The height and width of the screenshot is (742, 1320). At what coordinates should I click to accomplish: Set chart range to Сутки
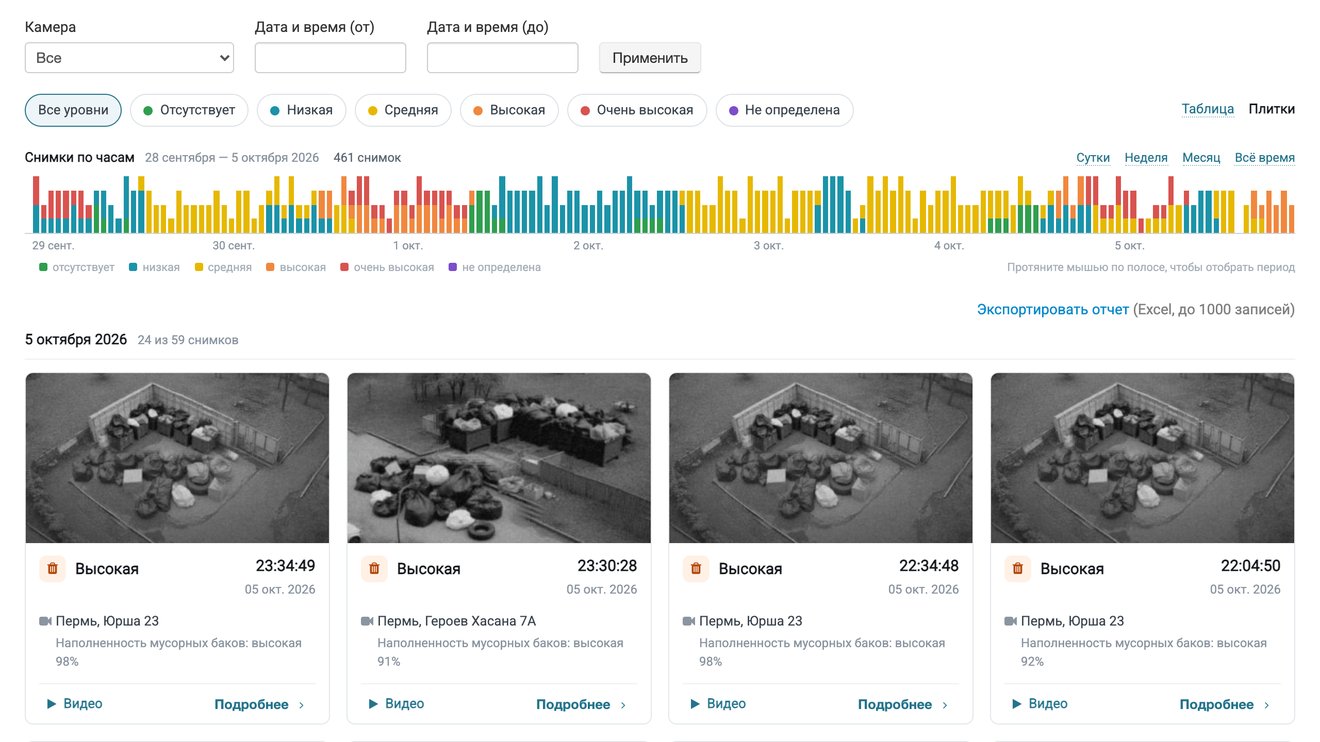click(1093, 158)
